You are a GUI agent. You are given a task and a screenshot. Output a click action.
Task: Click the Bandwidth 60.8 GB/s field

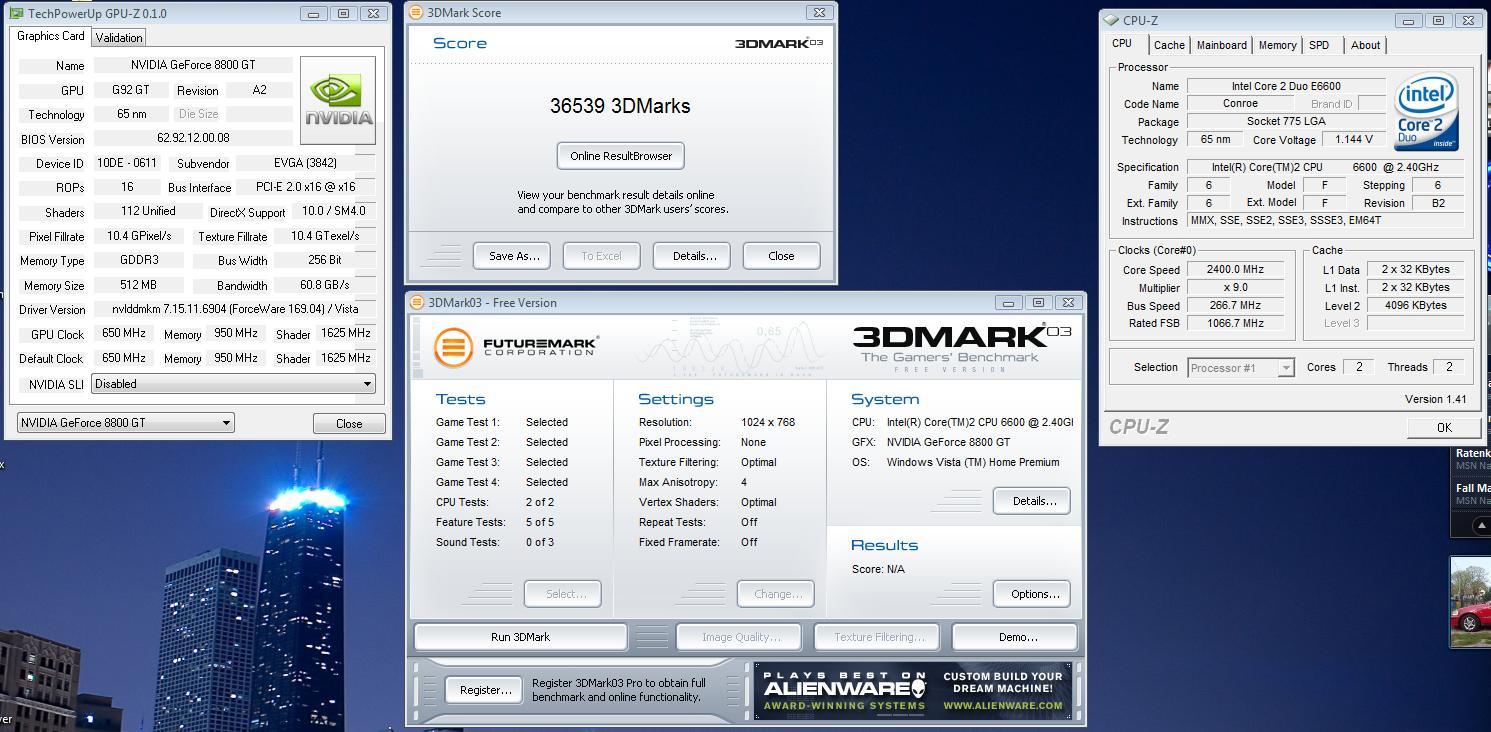(x=325, y=286)
